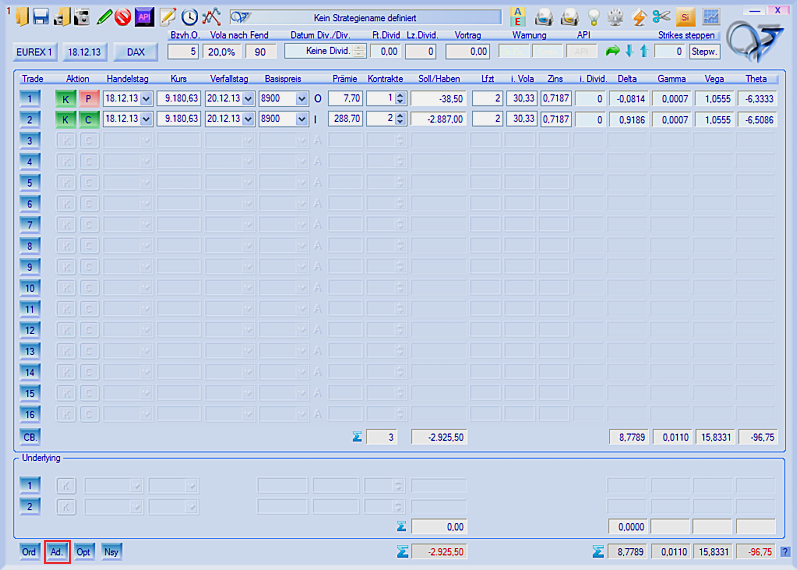Image resolution: width=797 pixels, height=570 pixels.
Task: Click the first printer icon
Action: (x=544, y=17)
